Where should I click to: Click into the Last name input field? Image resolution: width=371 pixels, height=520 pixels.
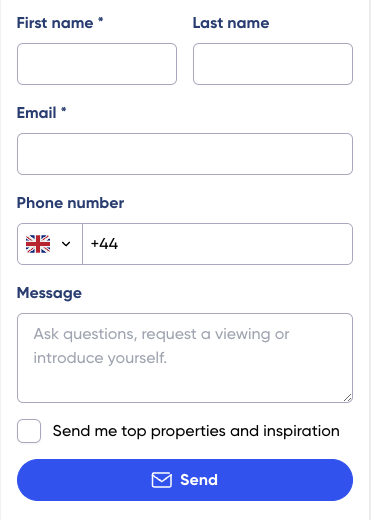[273, 64]
